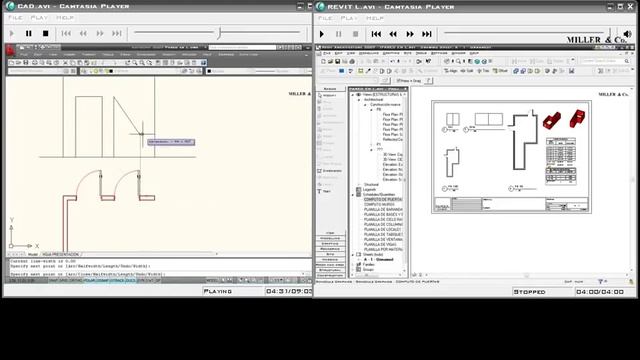Rewind the REVIT L.avi video
Viewport: 640px width, 360px height.
393,34
